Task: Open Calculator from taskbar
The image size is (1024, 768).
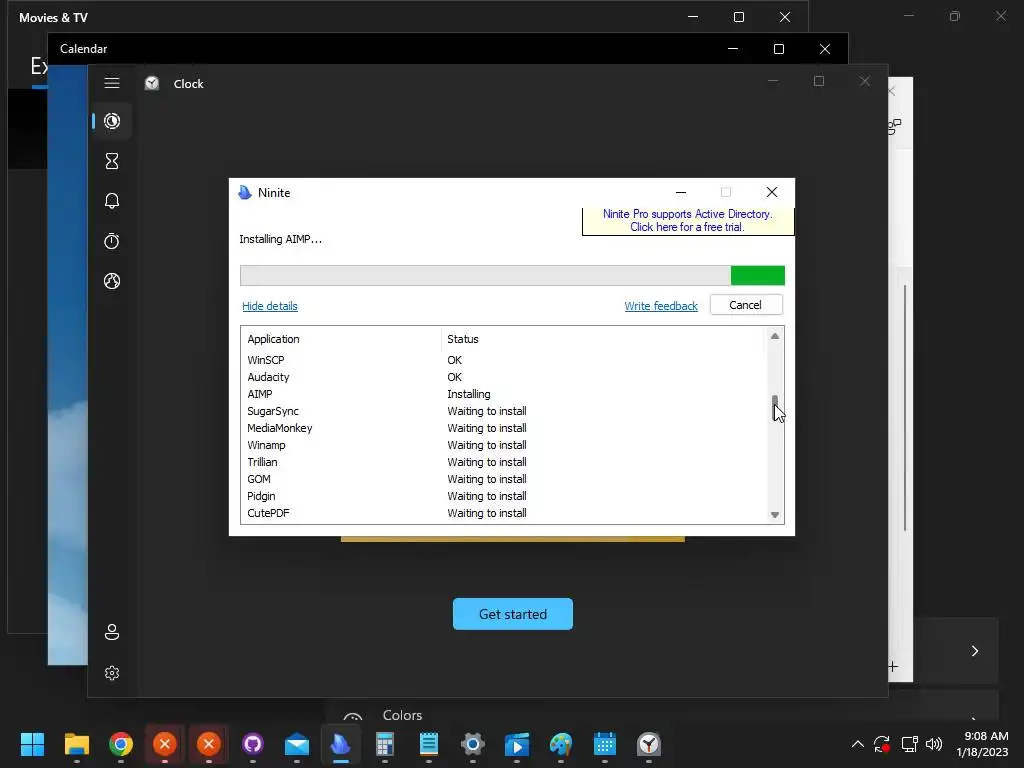Action: (385, 744)
